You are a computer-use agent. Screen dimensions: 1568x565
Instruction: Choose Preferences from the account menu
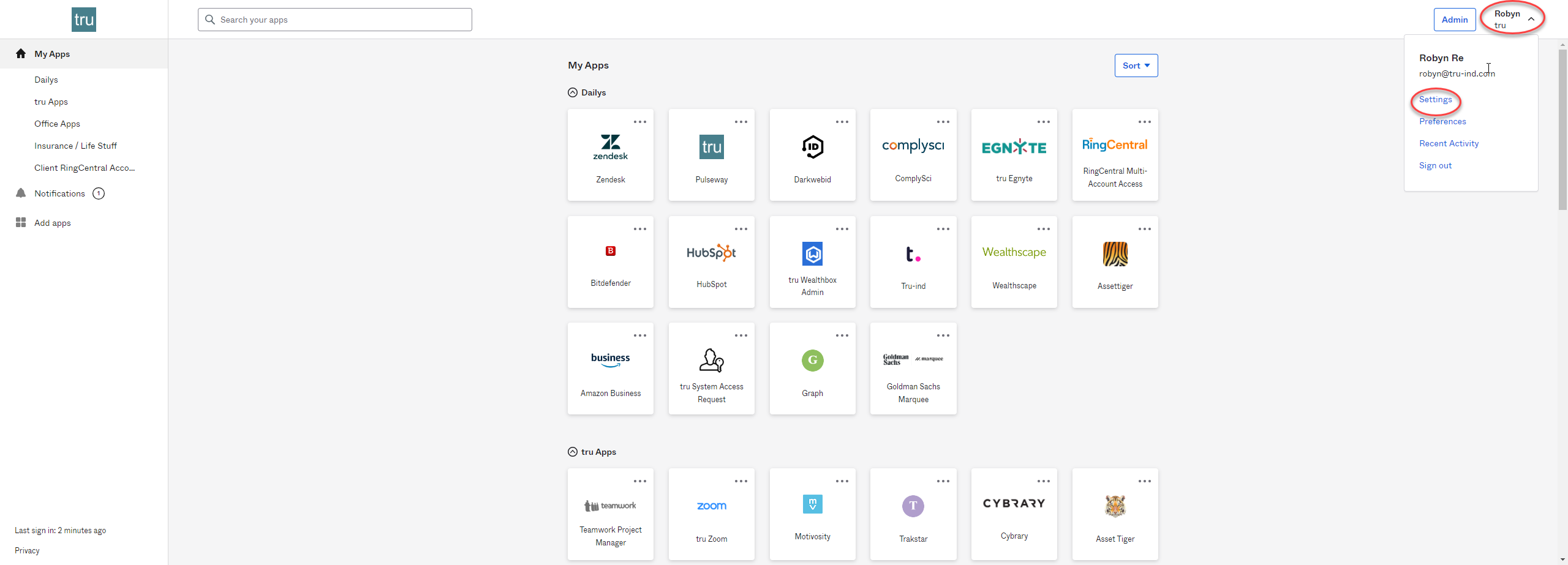1442,121
